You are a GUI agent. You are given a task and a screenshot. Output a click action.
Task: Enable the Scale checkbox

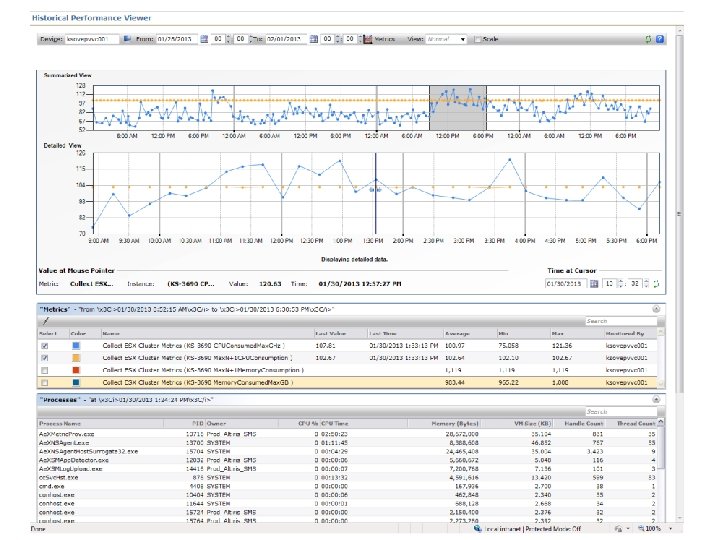pos(478,39)
